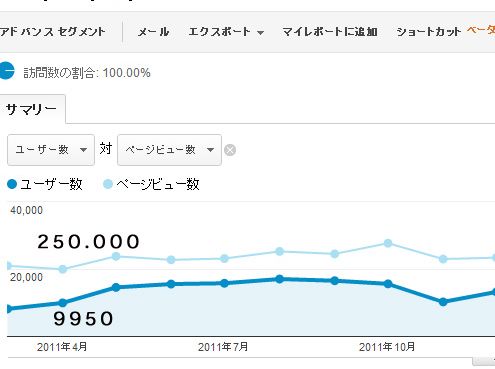Click the ショートカット link
This screenshot has height=369, width=495.
click(x=429, y=32)
